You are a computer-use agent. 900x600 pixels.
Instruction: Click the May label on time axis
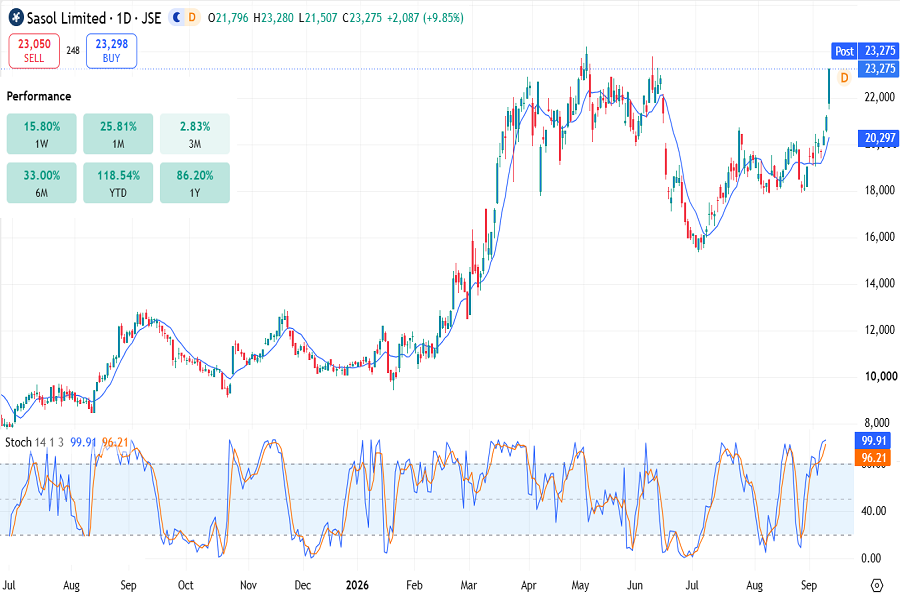(580, 585)
